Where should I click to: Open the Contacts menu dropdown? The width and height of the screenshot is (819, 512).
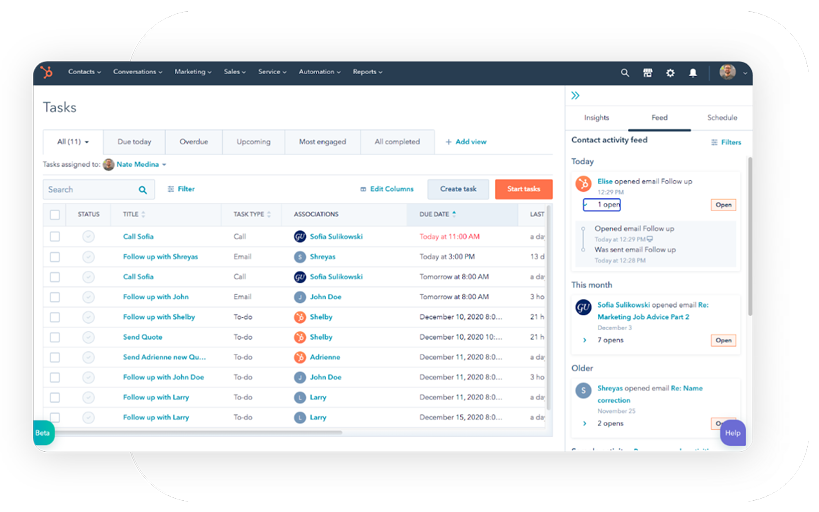(x=84, y=72)
